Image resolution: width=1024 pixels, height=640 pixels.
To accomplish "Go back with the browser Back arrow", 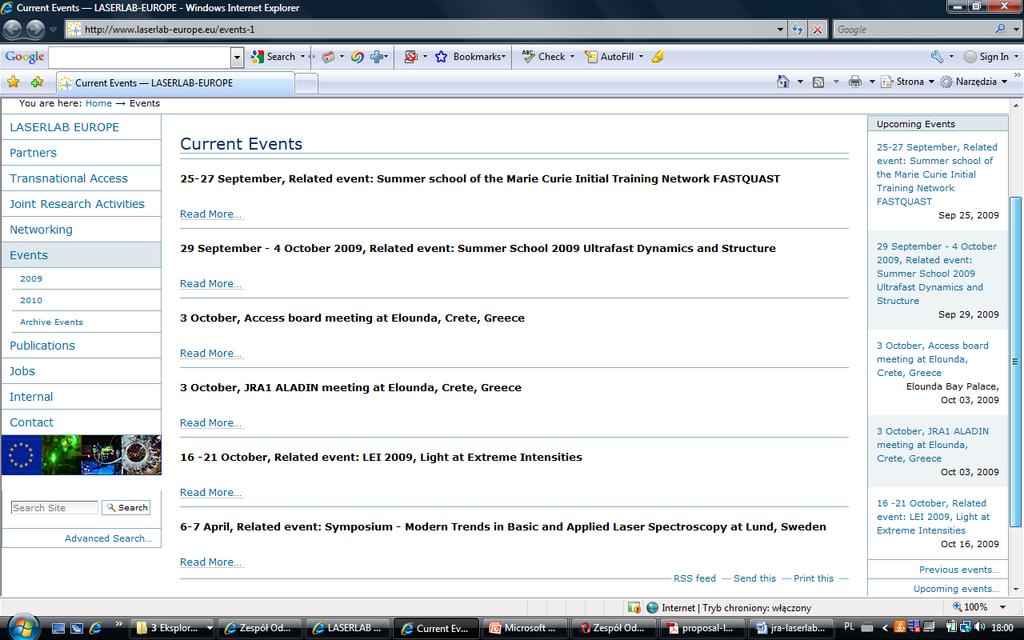I will (x=12, y=29).
